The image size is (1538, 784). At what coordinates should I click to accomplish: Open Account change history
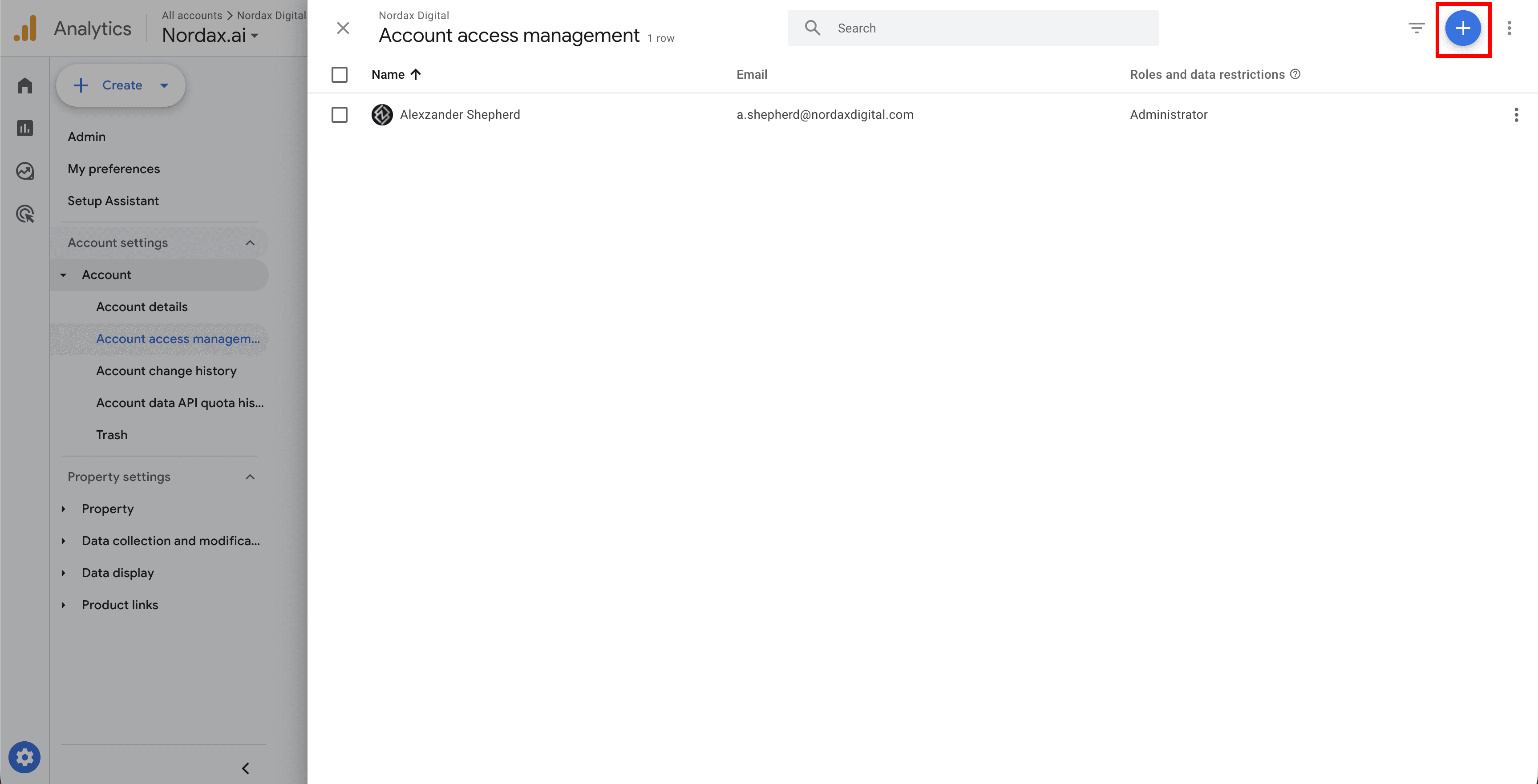click(x=166, y=370)
